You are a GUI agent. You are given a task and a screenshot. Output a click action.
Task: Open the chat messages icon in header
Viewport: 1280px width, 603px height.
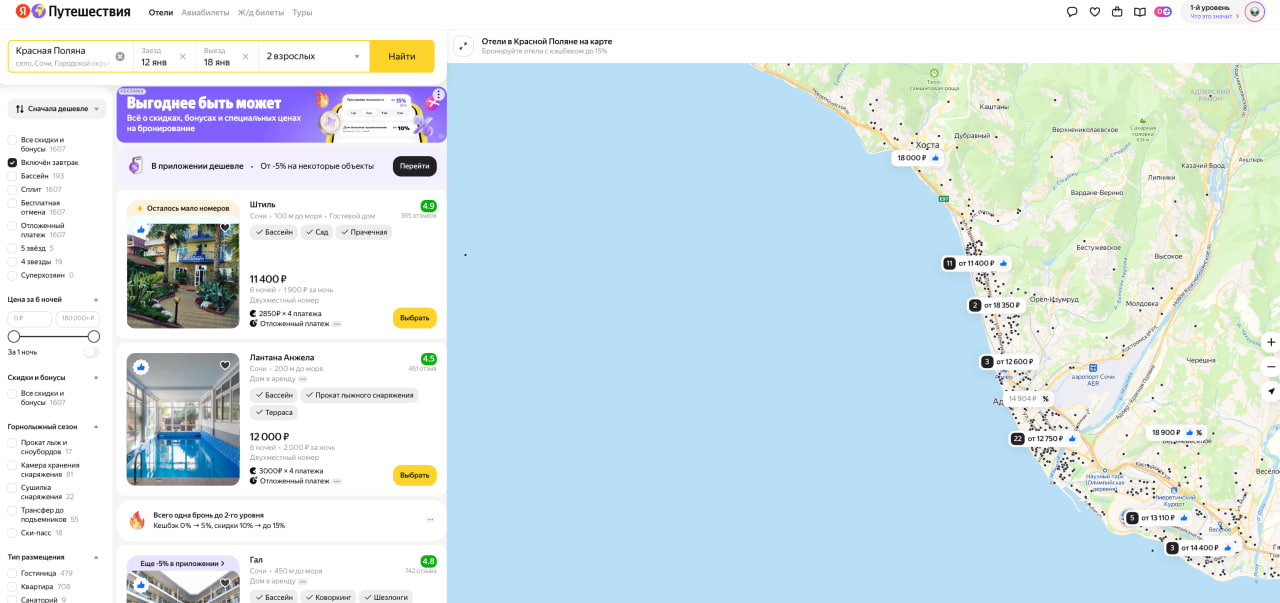1072,12
